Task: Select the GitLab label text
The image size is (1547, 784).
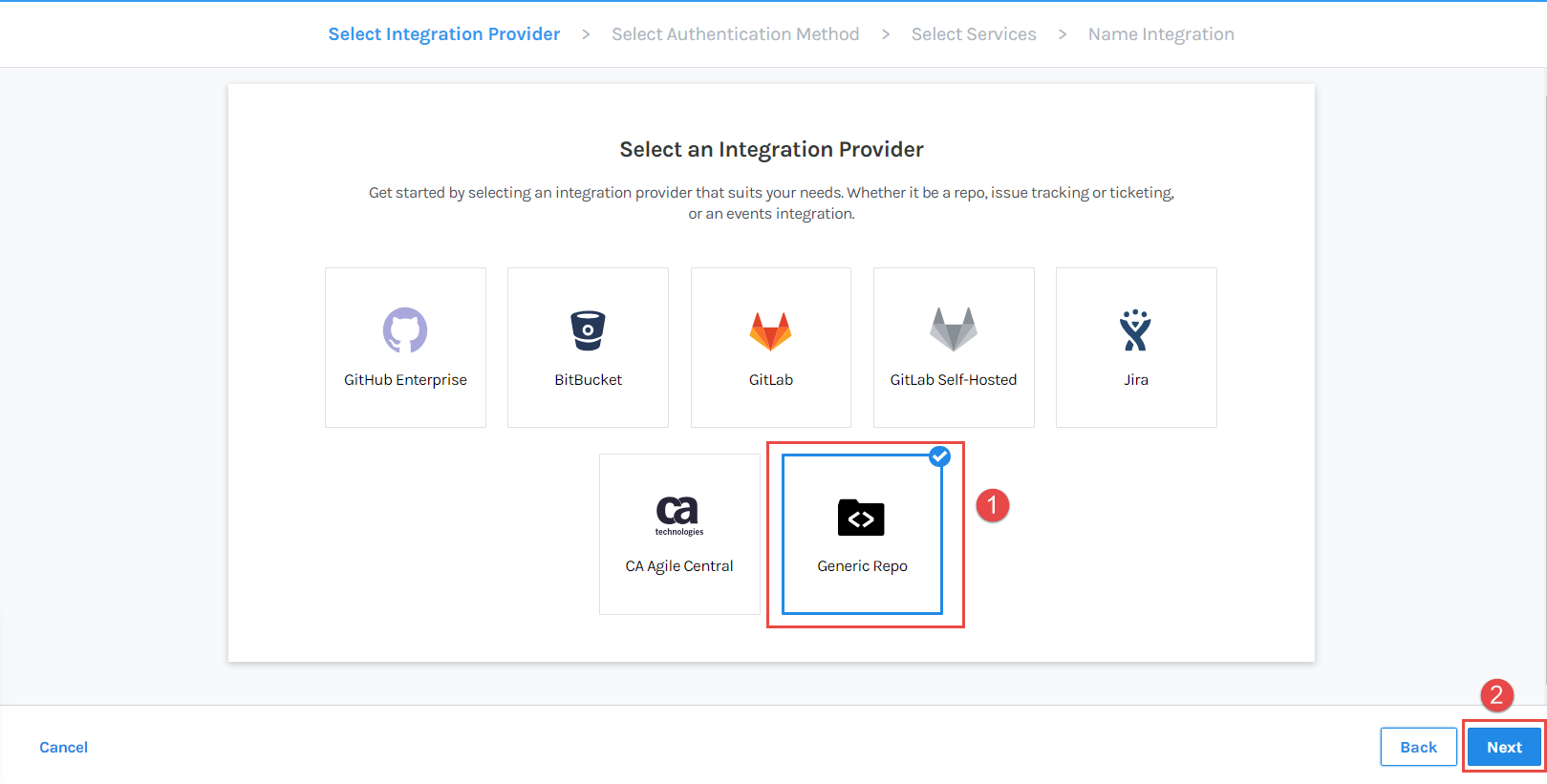Action: tap(771, 380)
